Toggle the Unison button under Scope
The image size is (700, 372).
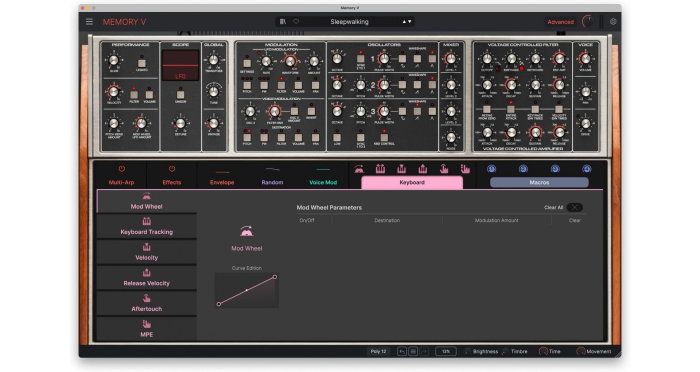(x=180, y=94)
